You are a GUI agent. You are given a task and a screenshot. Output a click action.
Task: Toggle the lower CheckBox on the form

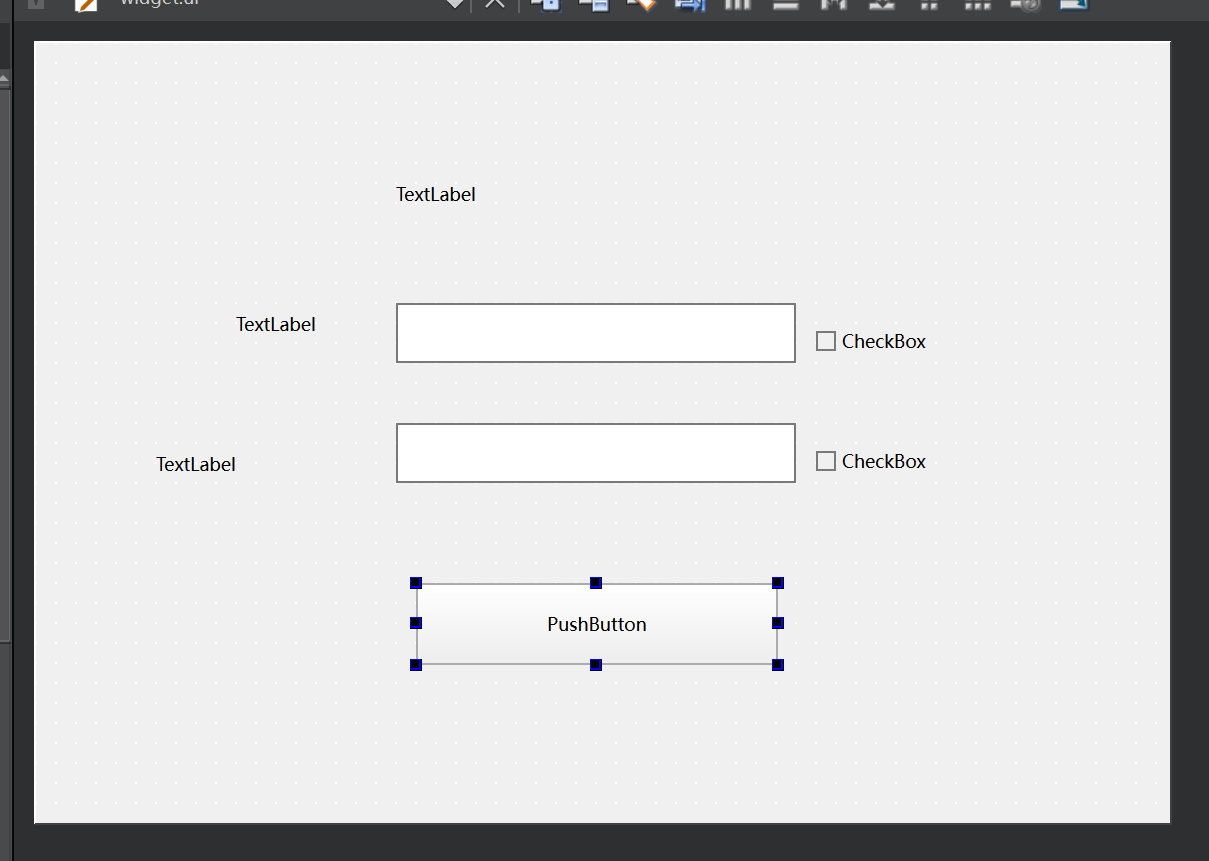(826, 462)
